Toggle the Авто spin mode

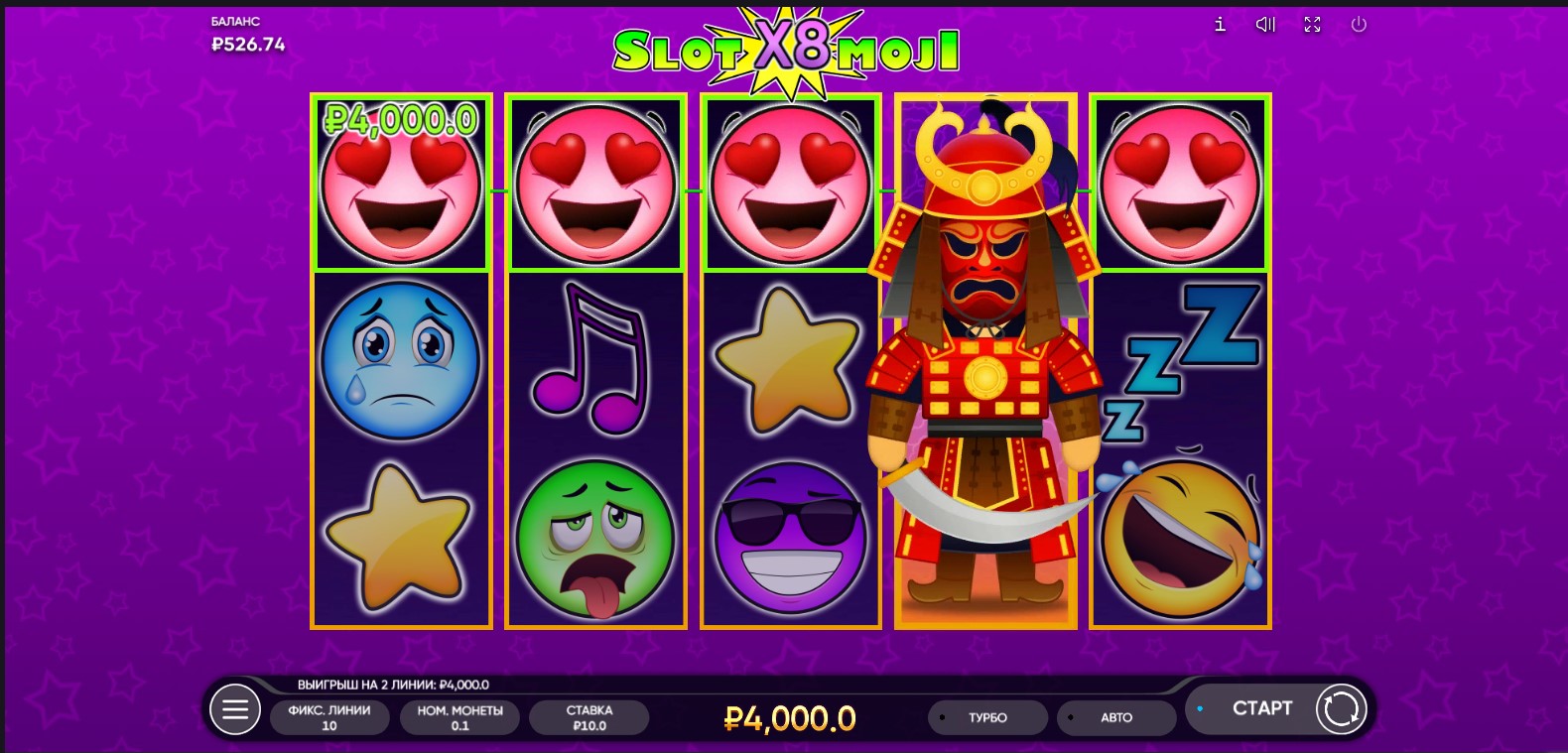[x=1116, y=717]
